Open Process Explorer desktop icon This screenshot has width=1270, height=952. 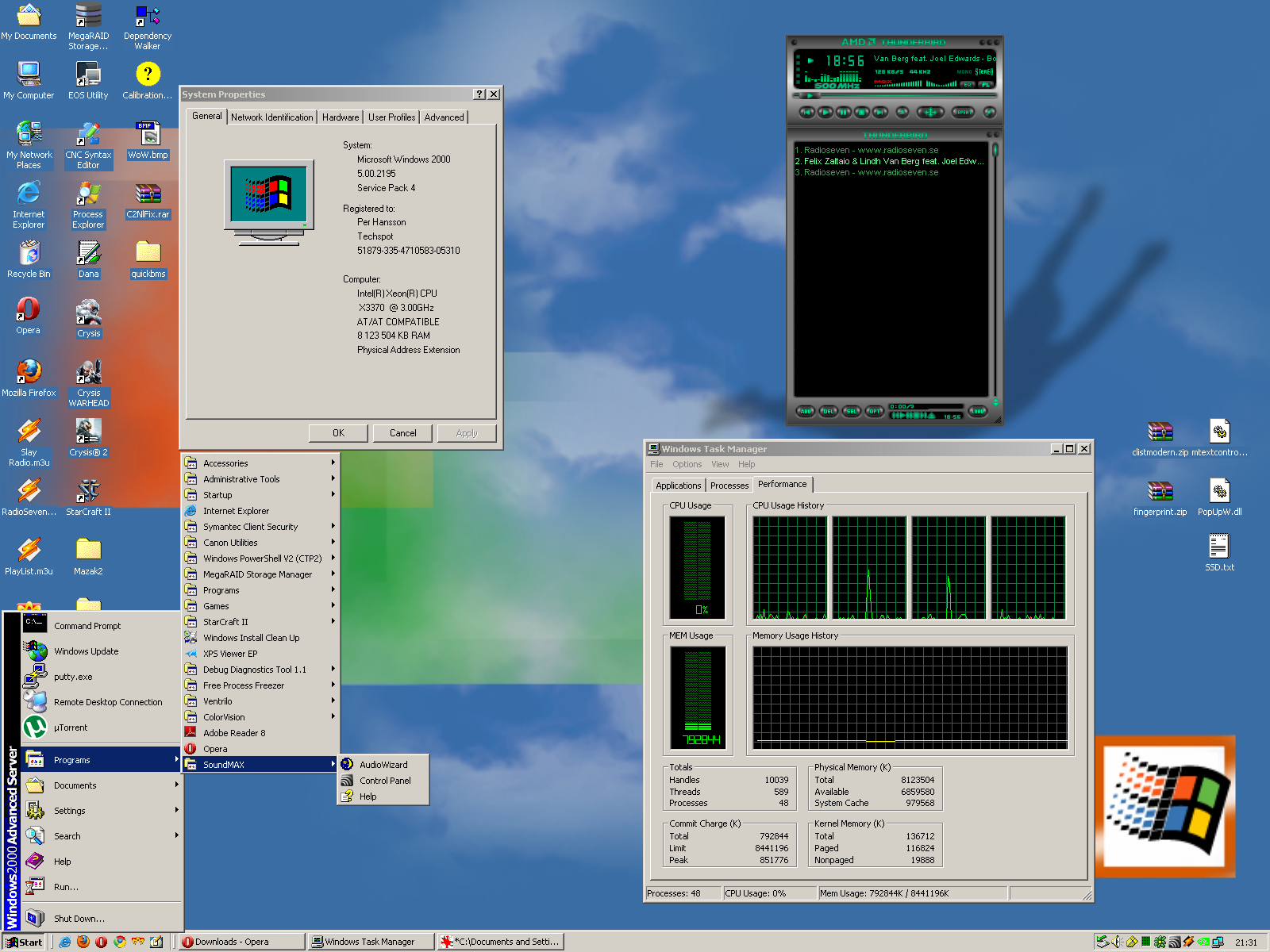88,205
